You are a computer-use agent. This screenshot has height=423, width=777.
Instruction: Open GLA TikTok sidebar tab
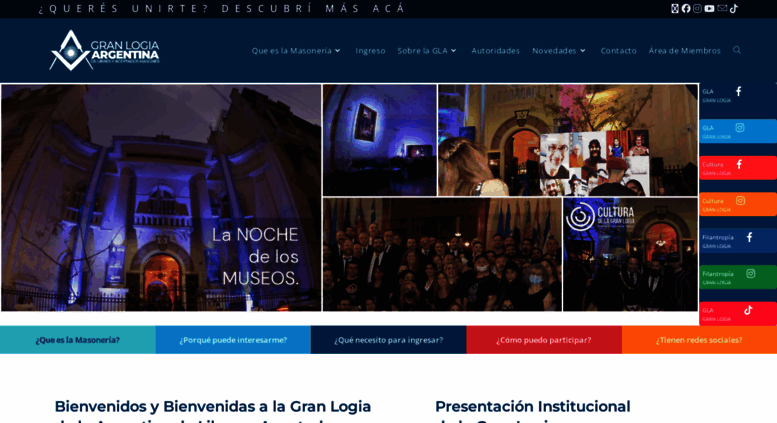738,314
